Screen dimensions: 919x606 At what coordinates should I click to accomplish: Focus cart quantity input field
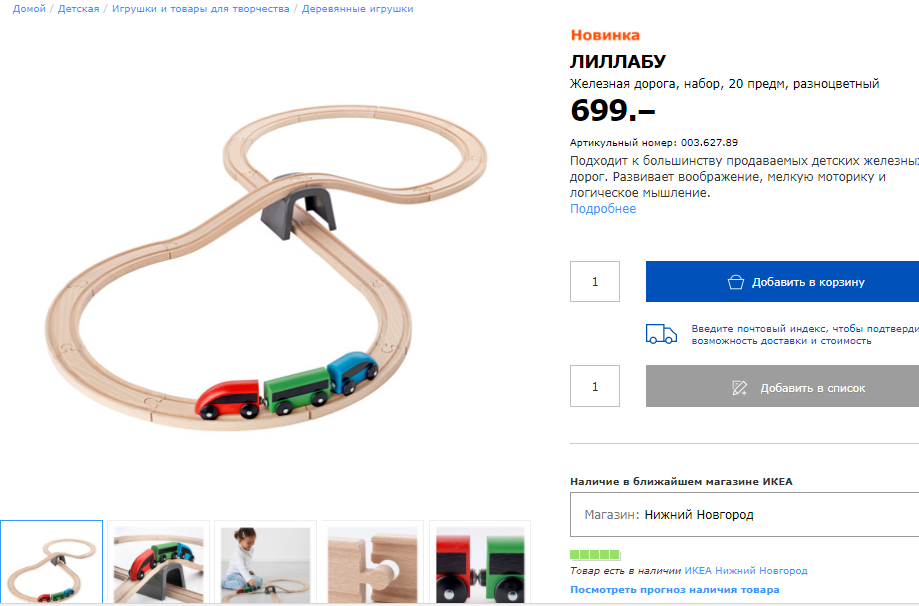click(x=594, y=282)
